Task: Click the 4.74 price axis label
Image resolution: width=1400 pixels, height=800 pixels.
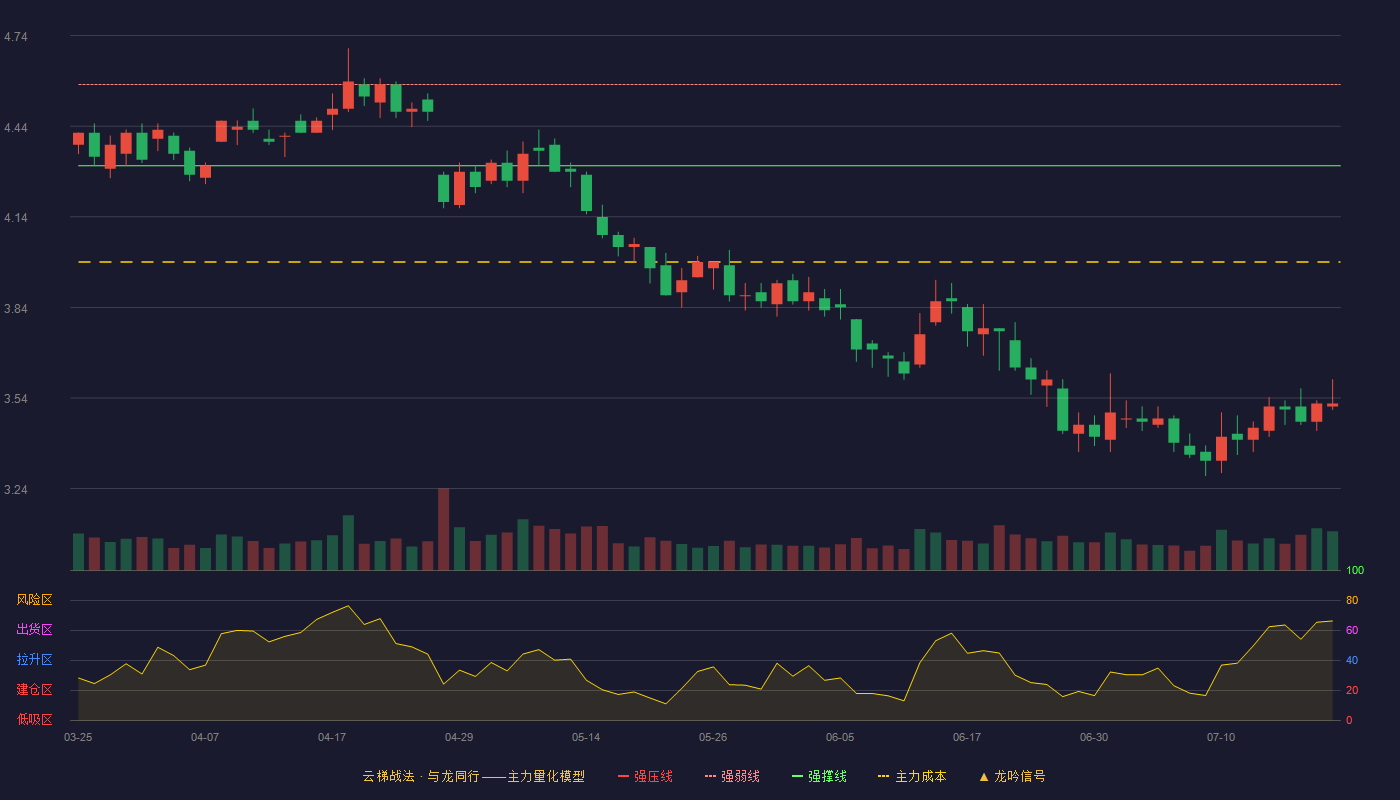Action: click(16, 37)
